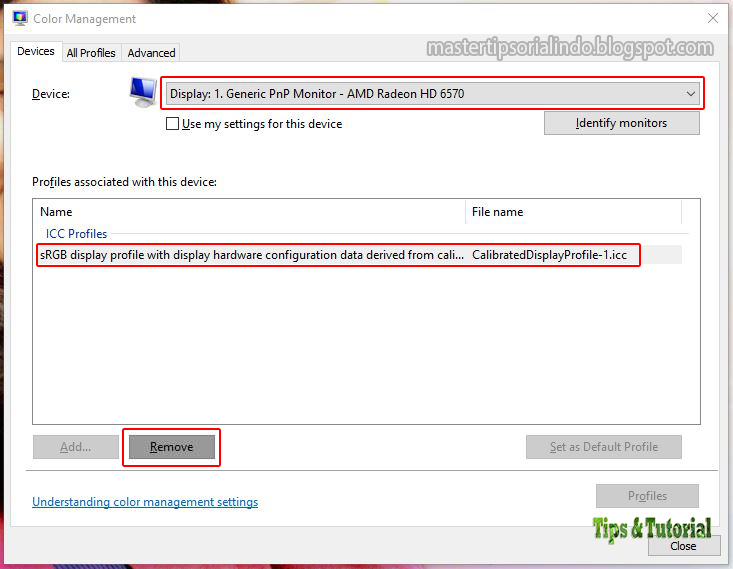
Task: Click the File name column header
Action: (x=574, y=212)
